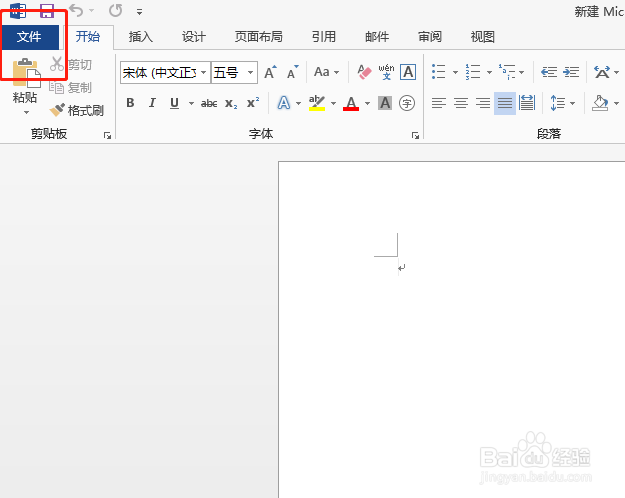This screenshot has width=625, height=498.
Task: Expand the 粘贴 paste options arrow
Action: (26, 113)
